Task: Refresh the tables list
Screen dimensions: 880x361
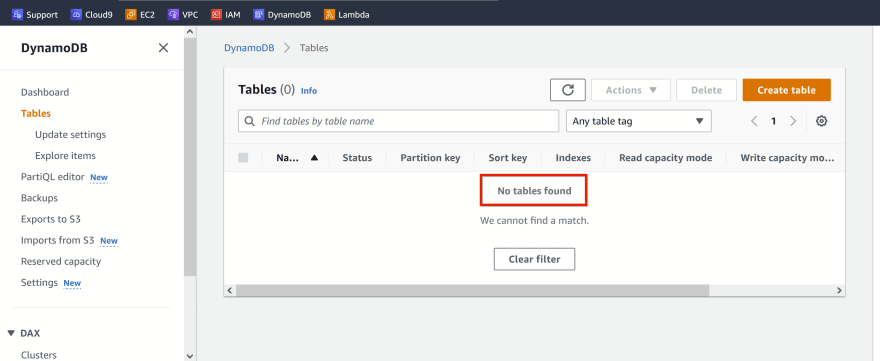Action: coord(568,90)
